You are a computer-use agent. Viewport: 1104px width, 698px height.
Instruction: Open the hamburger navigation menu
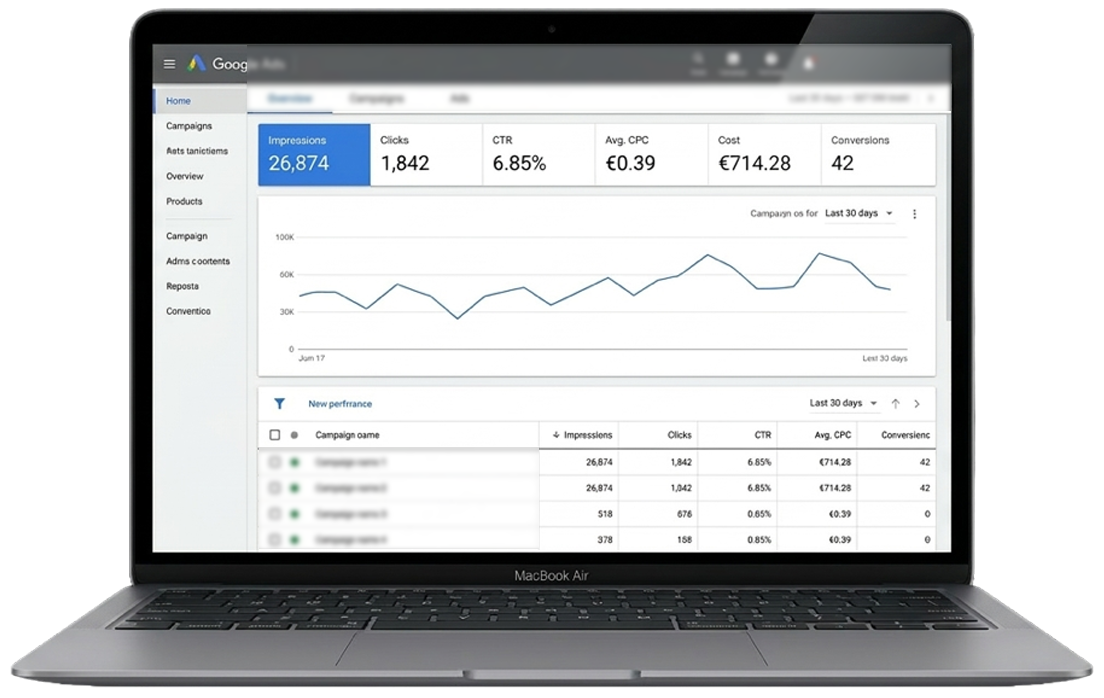coord(169,63)
